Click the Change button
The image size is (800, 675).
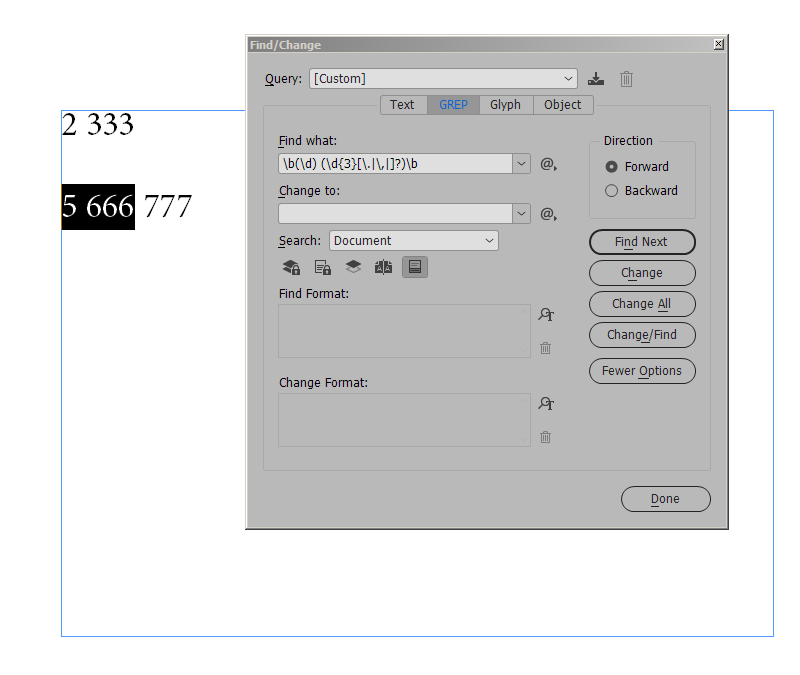click(642, 273)
